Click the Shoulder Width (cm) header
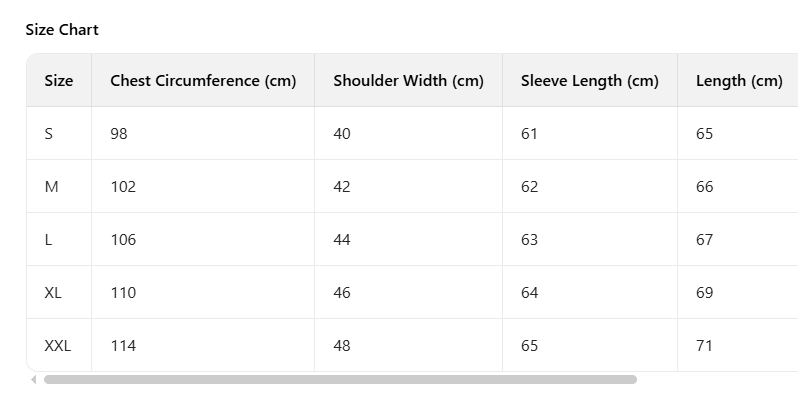The width and height of the screenshot is (798, 404). click(408, 81)
